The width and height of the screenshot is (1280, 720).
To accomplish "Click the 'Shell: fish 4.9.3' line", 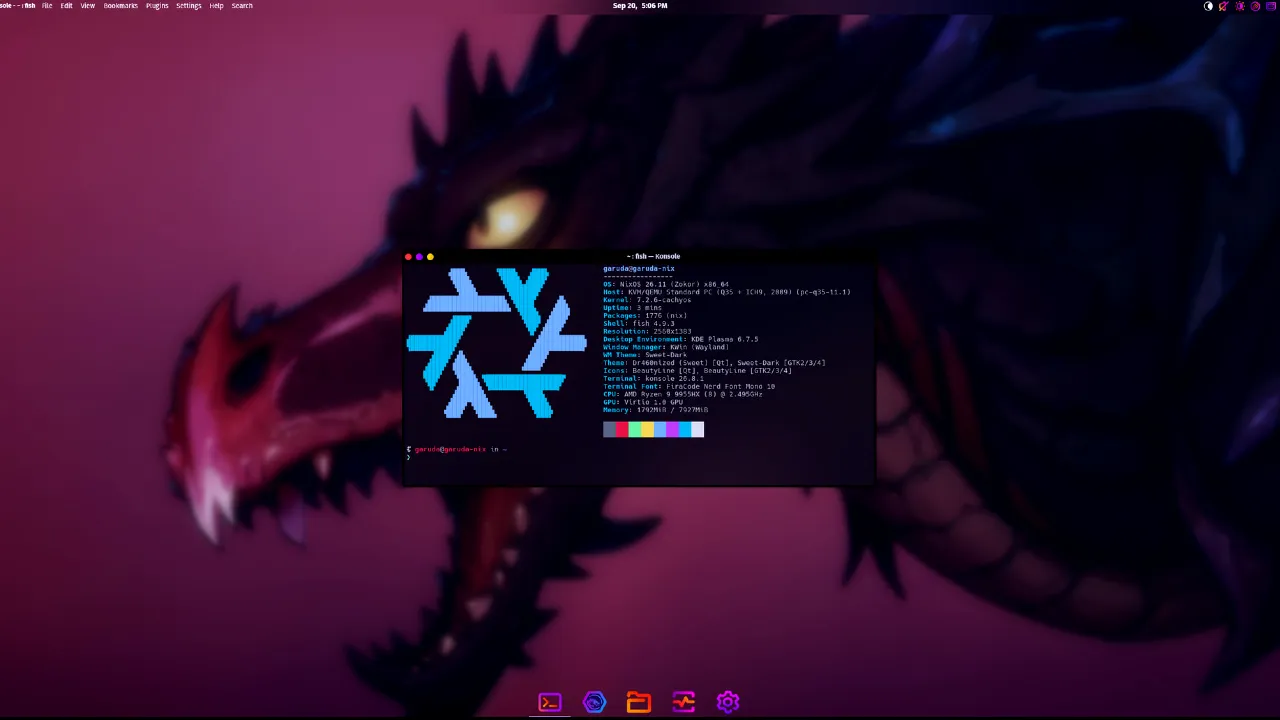I will click(x=639, y=324).
